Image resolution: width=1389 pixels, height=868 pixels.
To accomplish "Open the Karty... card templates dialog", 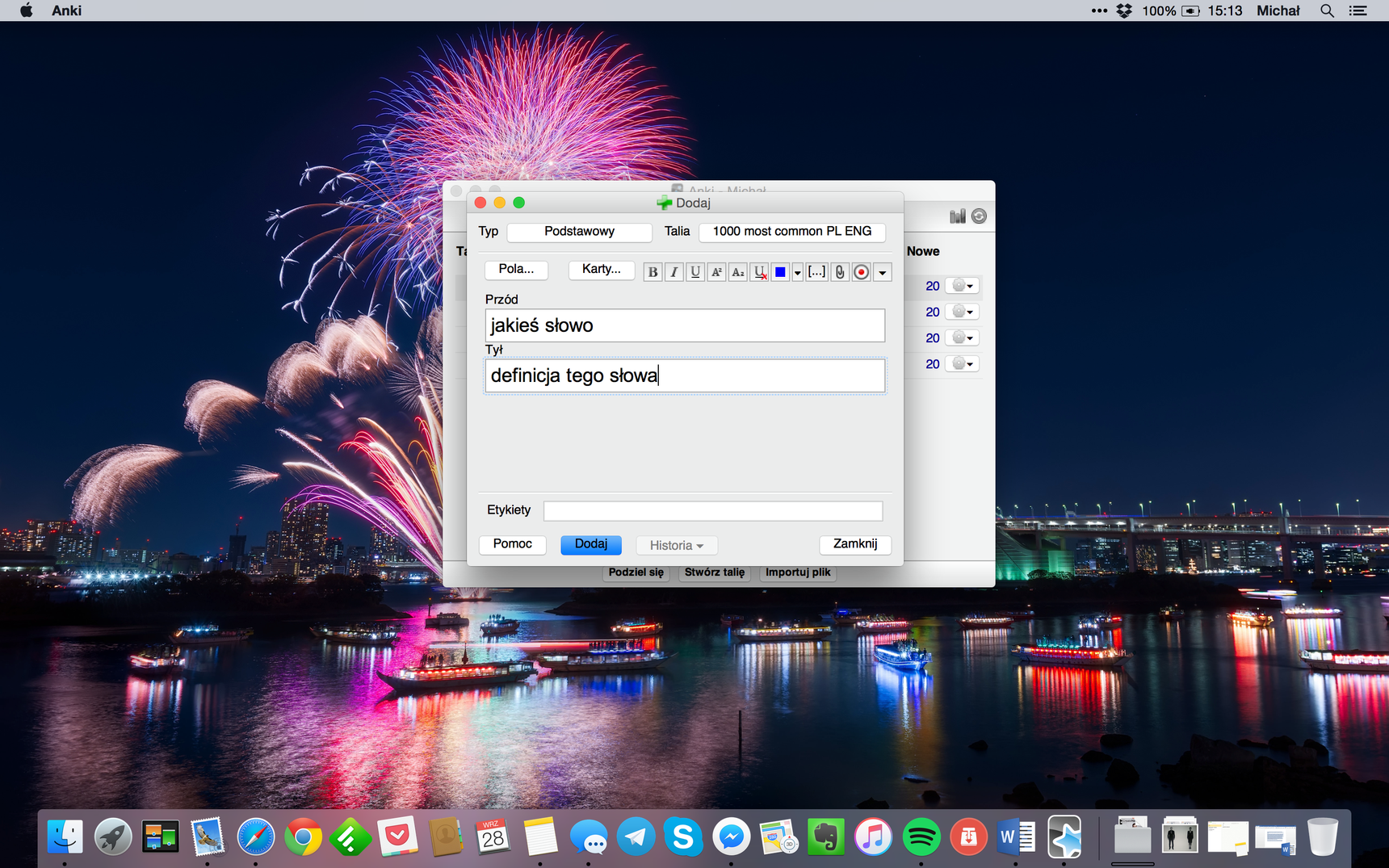I will coord(602,270).
